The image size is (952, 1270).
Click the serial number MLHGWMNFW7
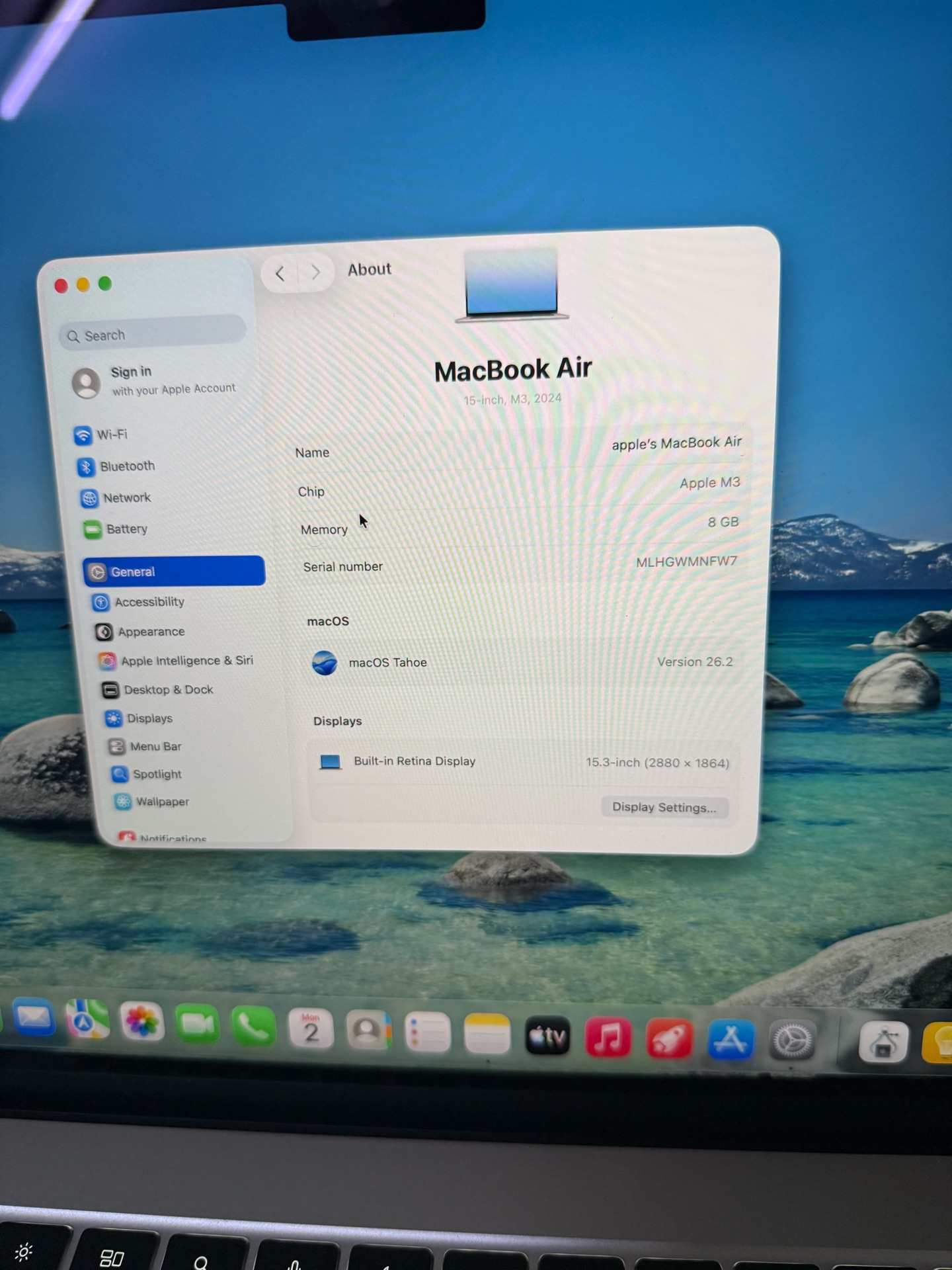click(x=686, y=562)
